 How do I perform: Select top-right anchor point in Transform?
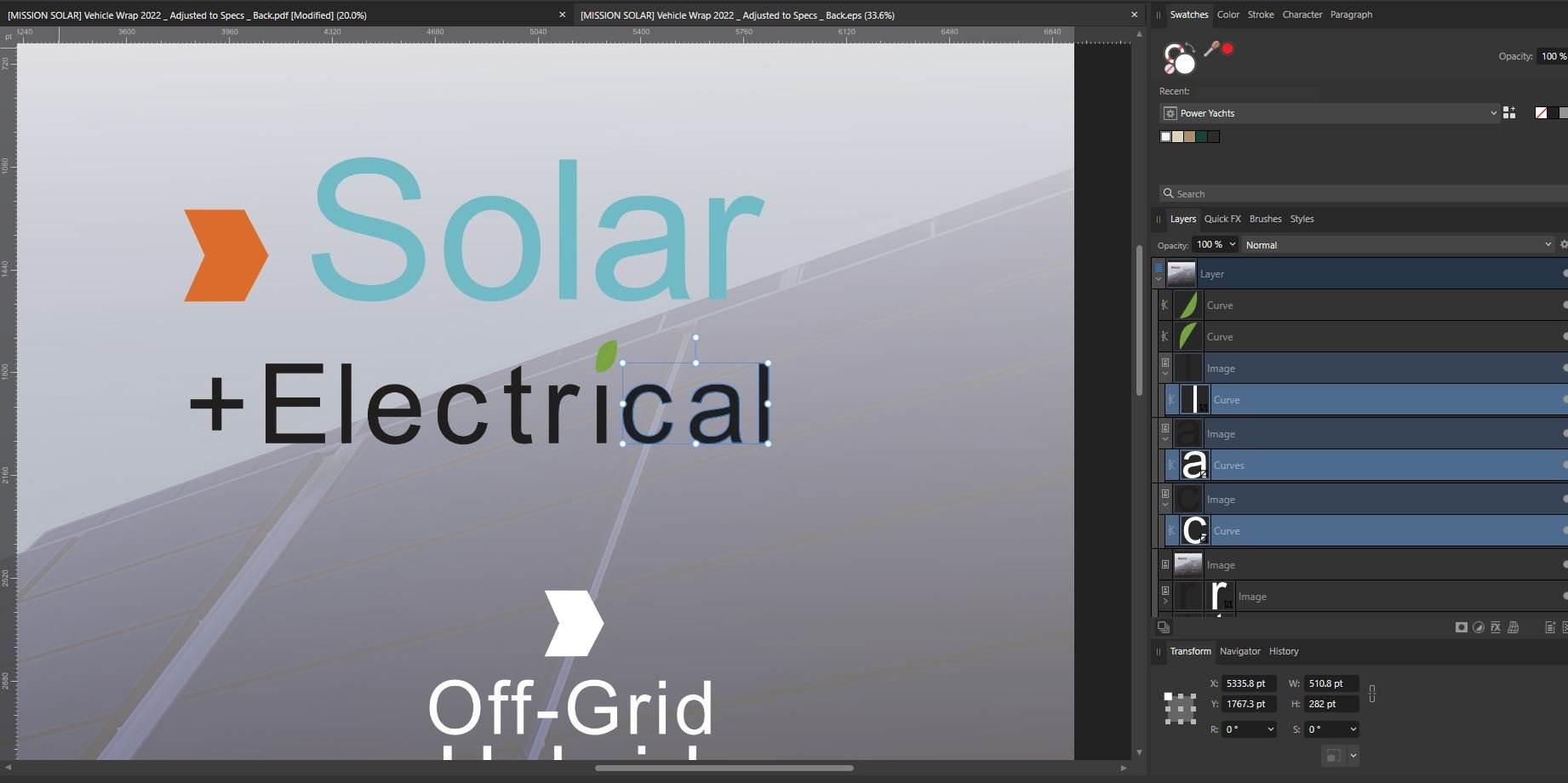1193,696
